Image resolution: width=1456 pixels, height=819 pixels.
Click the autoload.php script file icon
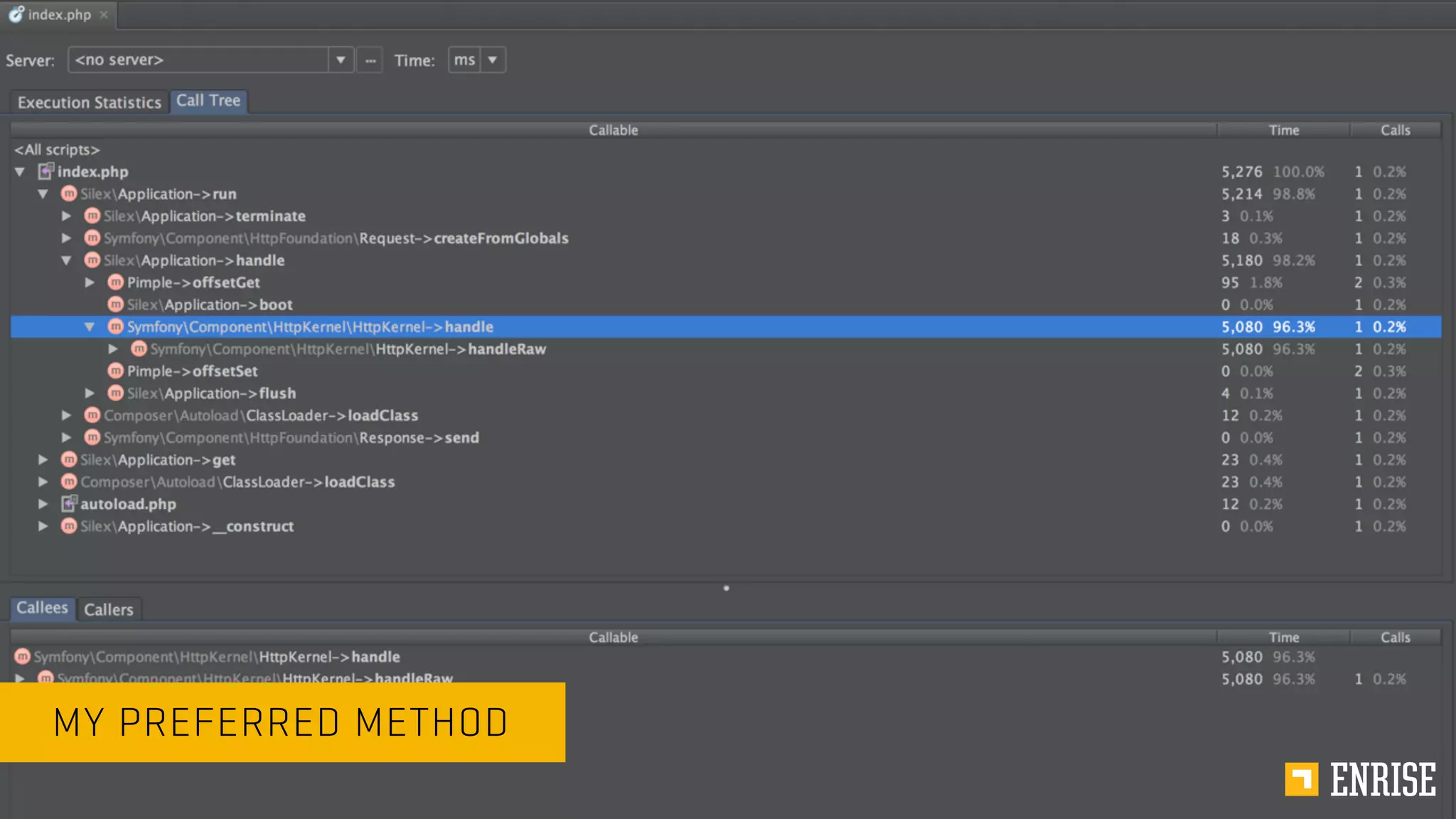(x=68, y=504)
